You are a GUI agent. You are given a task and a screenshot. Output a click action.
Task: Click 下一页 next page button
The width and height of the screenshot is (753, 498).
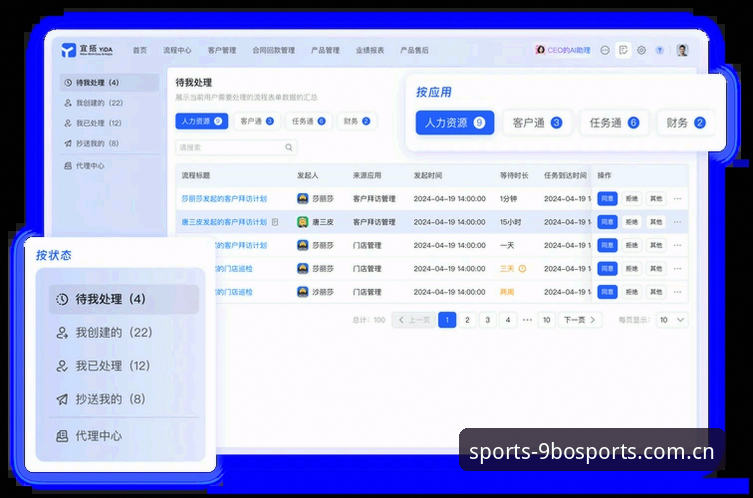[x=580, y=320]
